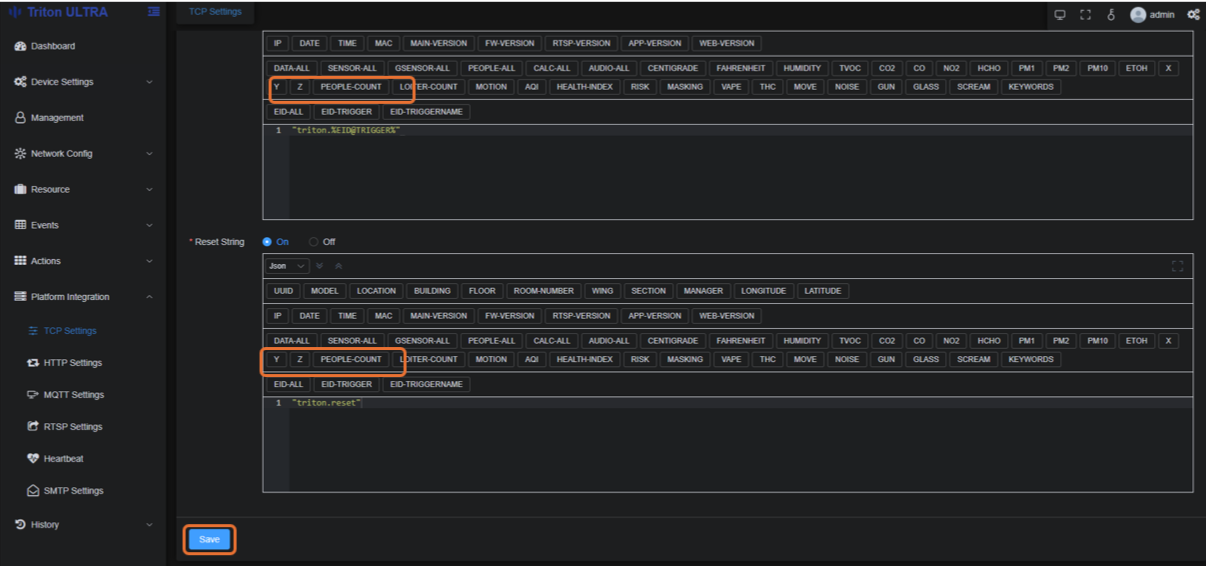Click double-chevron down icon beside Json selector

tap(320, 266)
